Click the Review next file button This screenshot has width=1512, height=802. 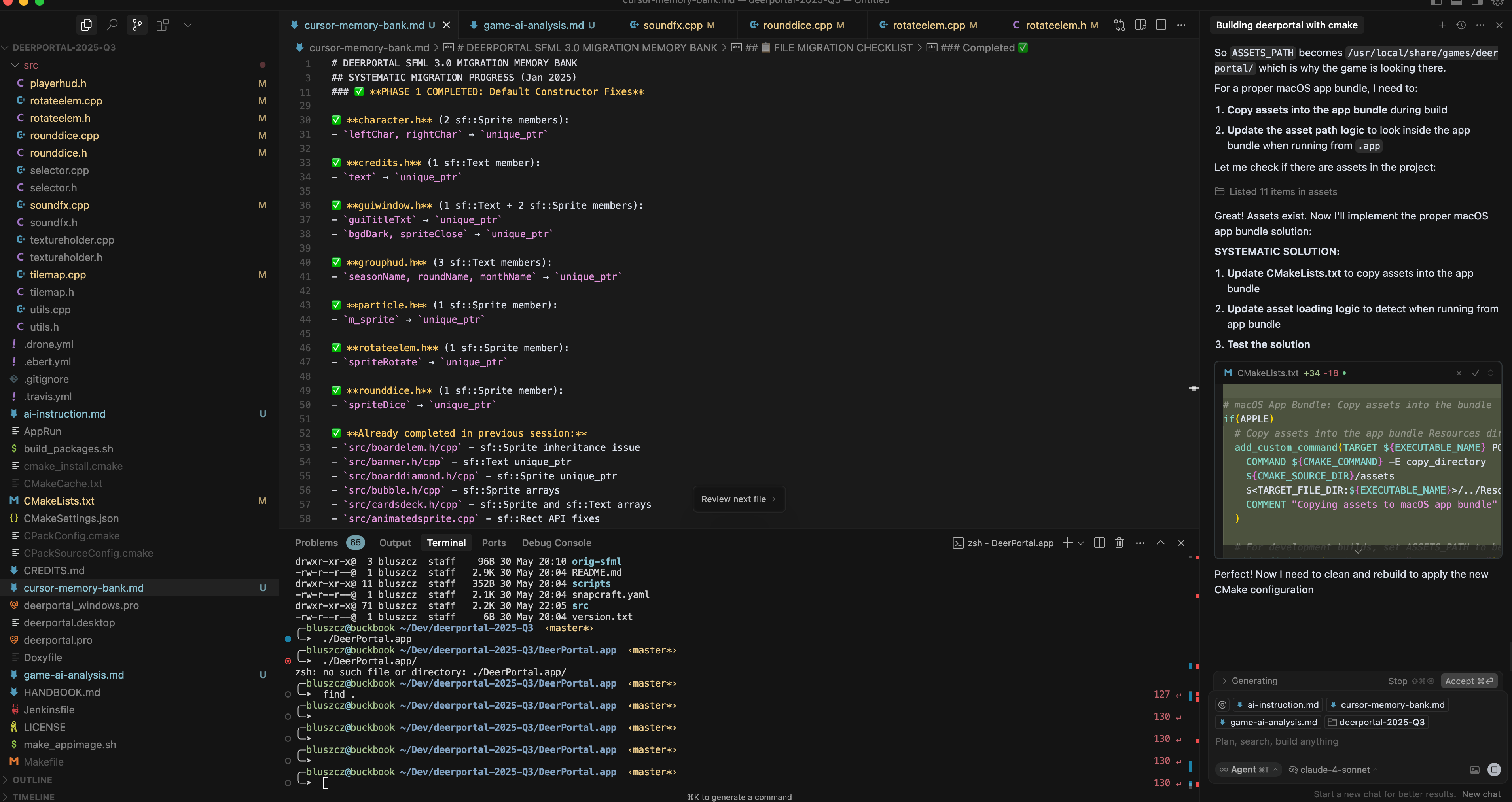coord(738,499)
